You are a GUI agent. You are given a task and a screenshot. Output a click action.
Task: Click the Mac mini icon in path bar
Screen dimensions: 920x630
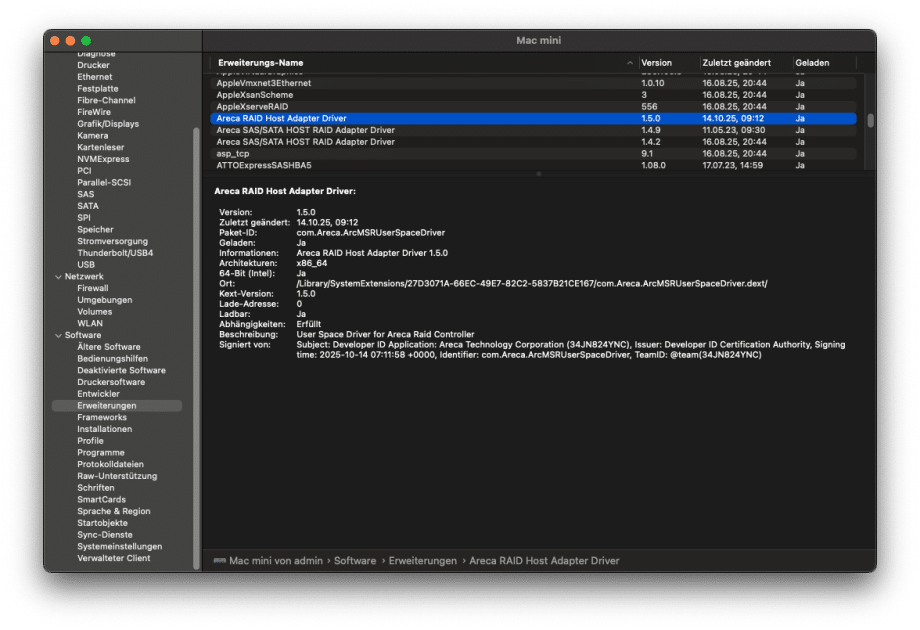[x=220, y=561]
